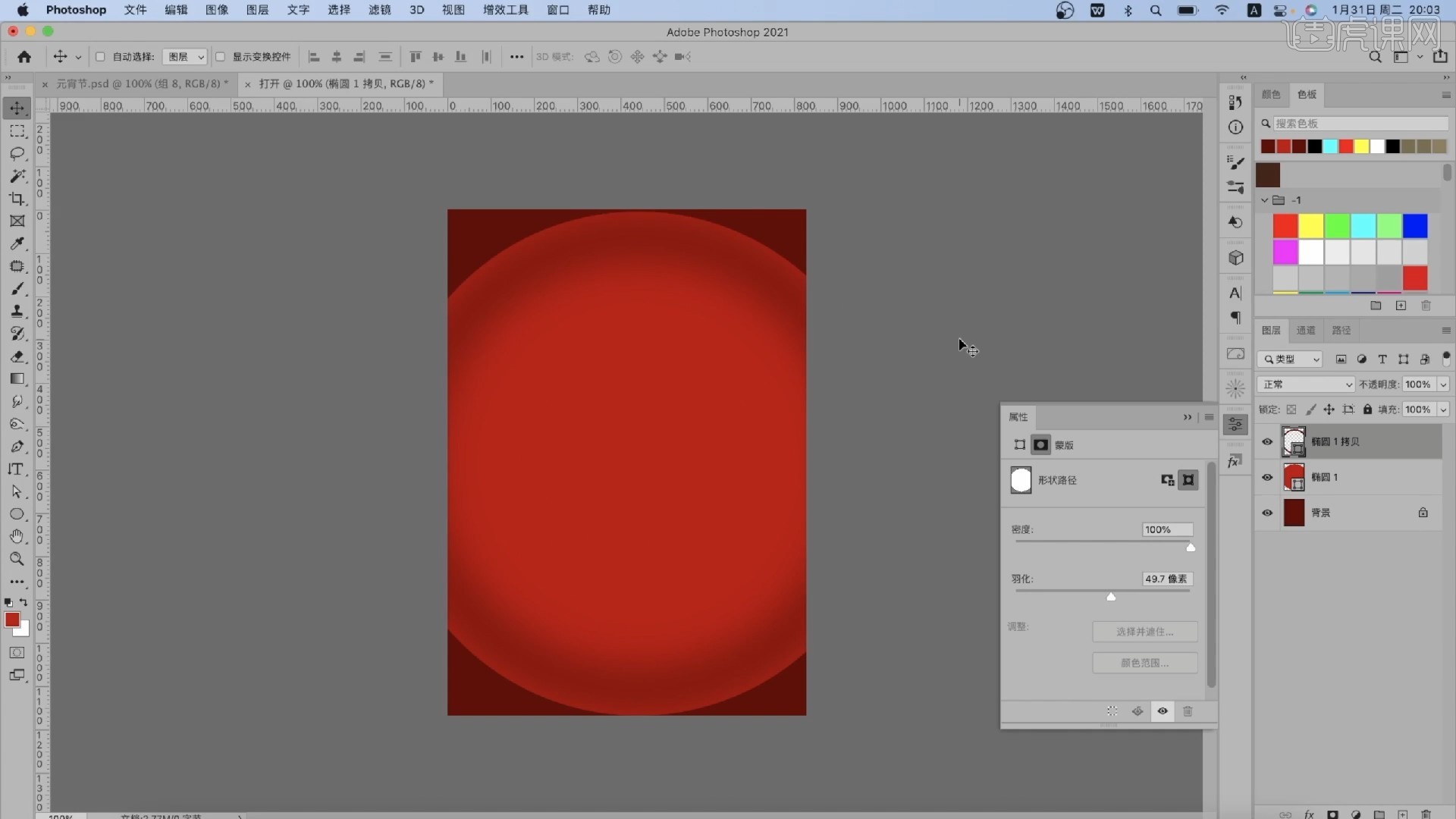Select the Gradient tool
Screen dimensions: 1456x819
[17, 378]
